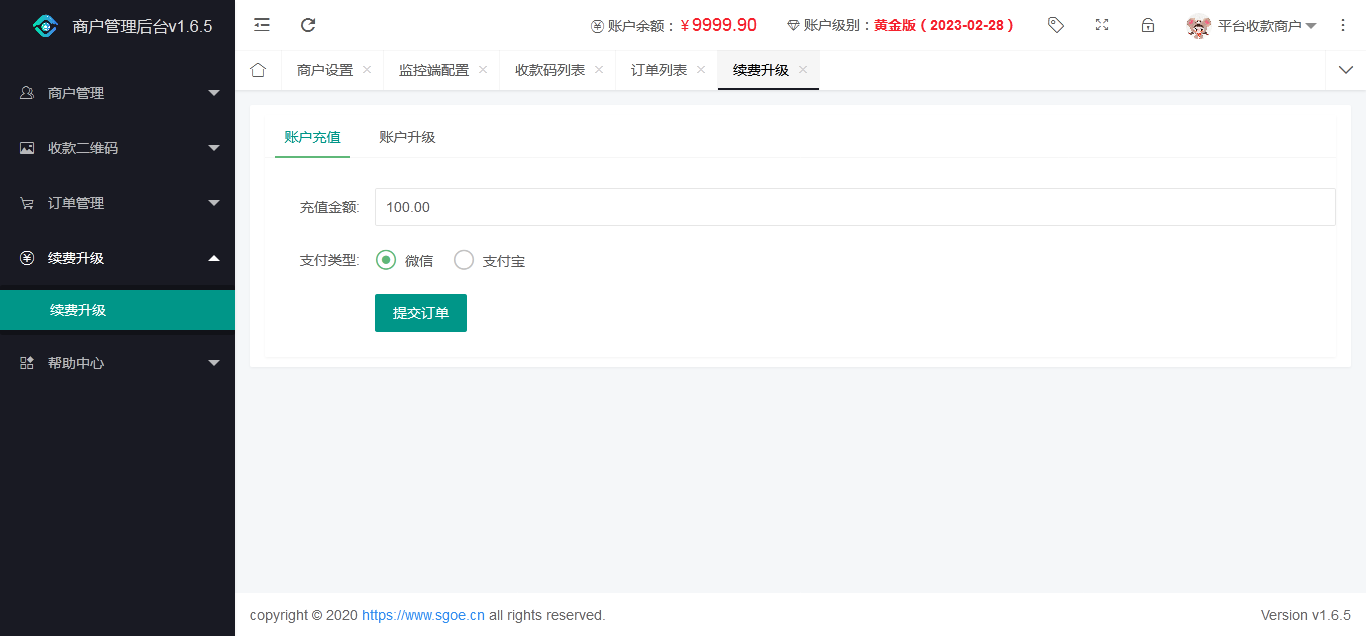Select the 微信 payment radio button
The height and width of the screenshot is (636, 1366).
pyautogui.click(x=386, y=259)
